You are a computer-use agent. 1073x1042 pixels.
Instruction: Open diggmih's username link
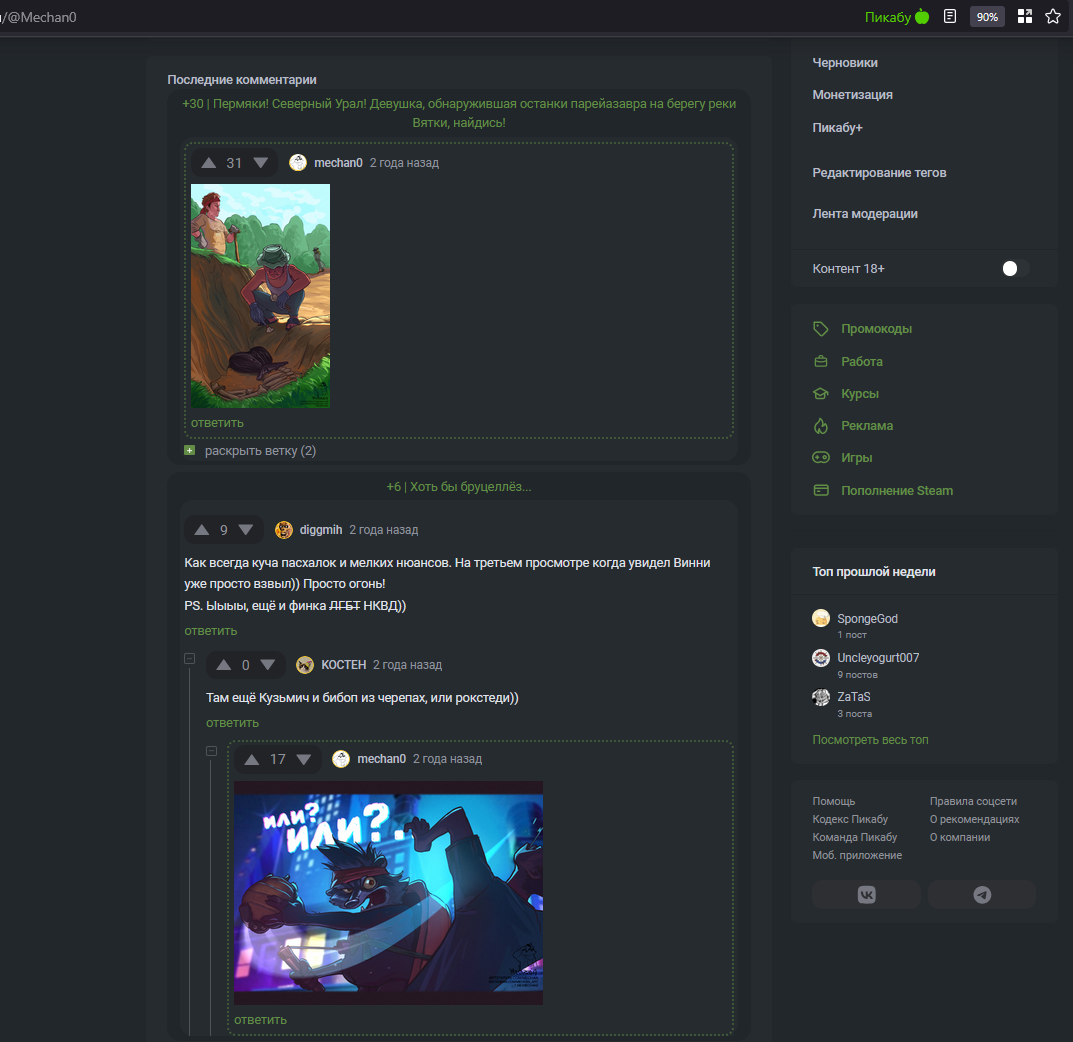(320, 530)
